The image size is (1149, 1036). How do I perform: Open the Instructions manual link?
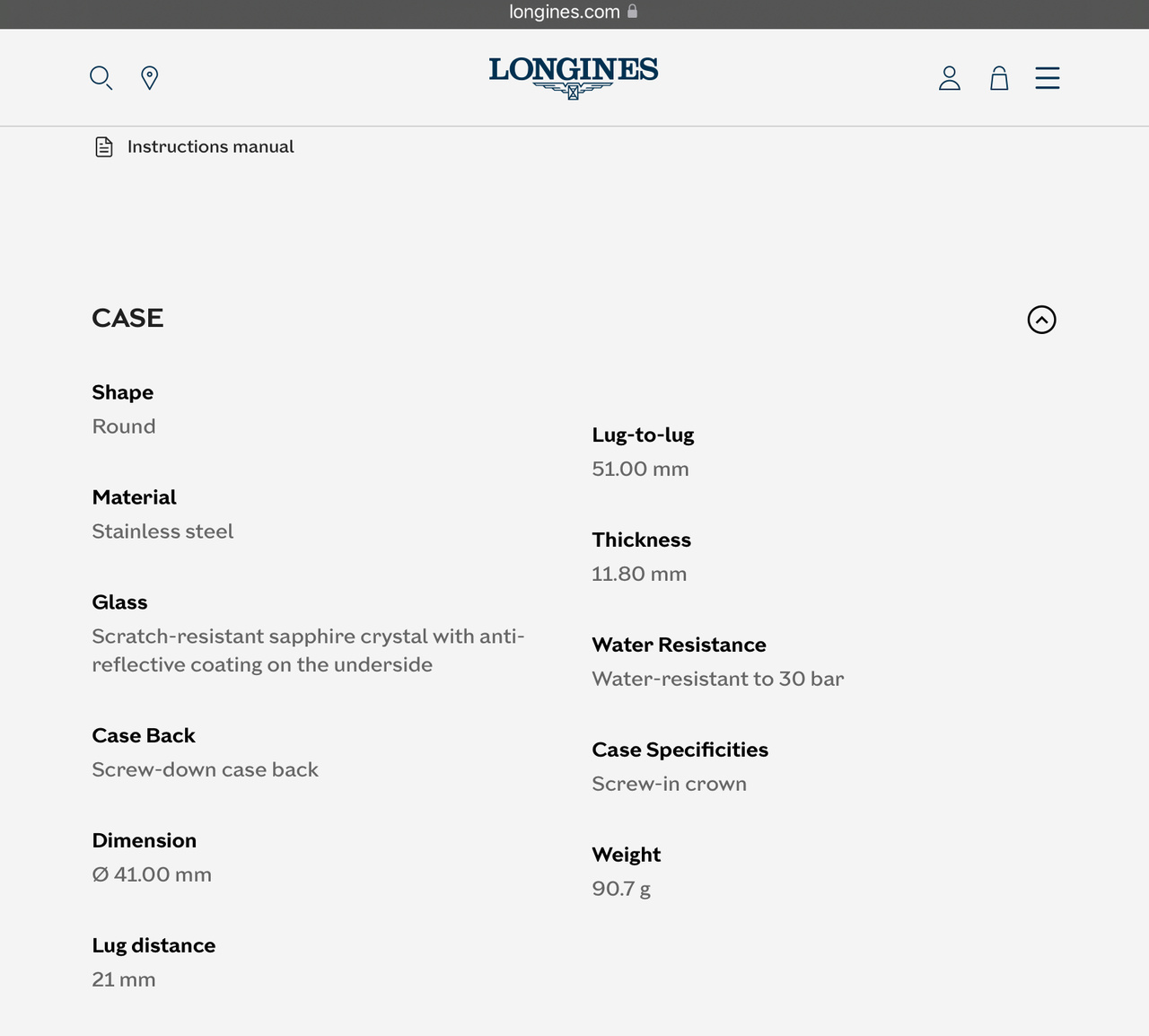click(x=211, y=146)
